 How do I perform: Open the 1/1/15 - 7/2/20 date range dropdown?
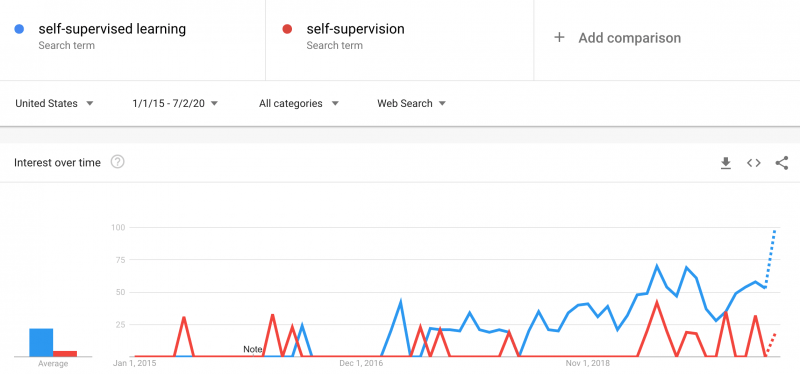[x=175, y=104]
